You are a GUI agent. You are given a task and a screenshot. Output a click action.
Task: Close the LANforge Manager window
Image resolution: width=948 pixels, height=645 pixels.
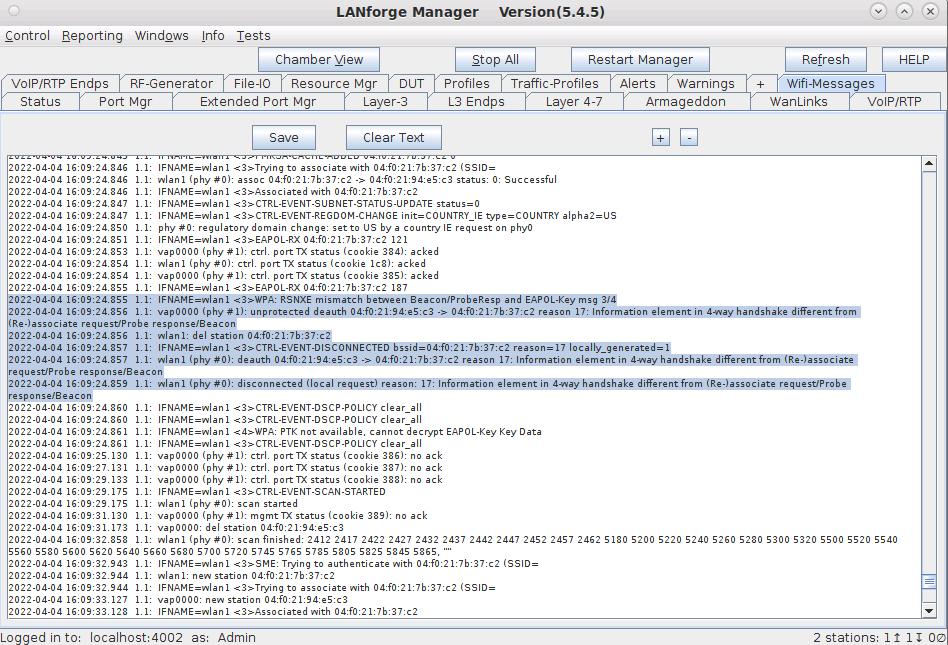tap(930, 11)
